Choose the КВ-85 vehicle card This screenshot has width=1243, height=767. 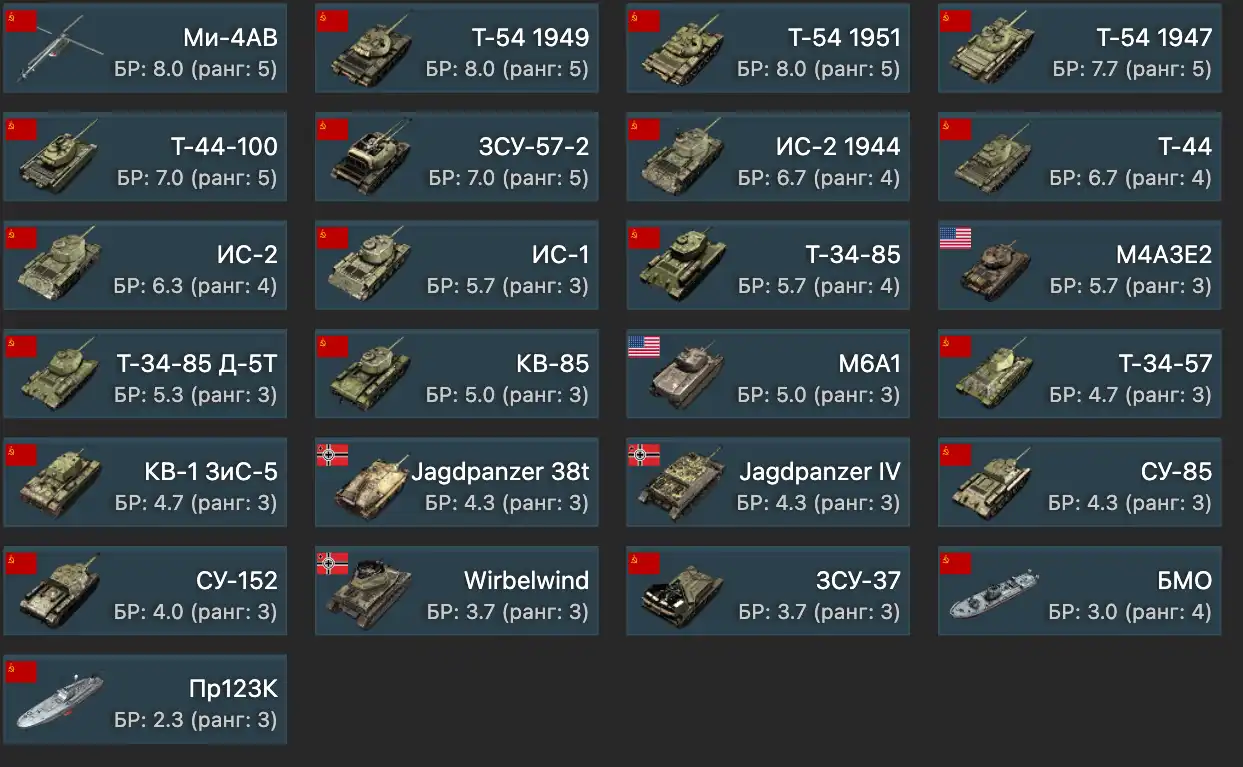pyautogui.click(x=456, y=374)
